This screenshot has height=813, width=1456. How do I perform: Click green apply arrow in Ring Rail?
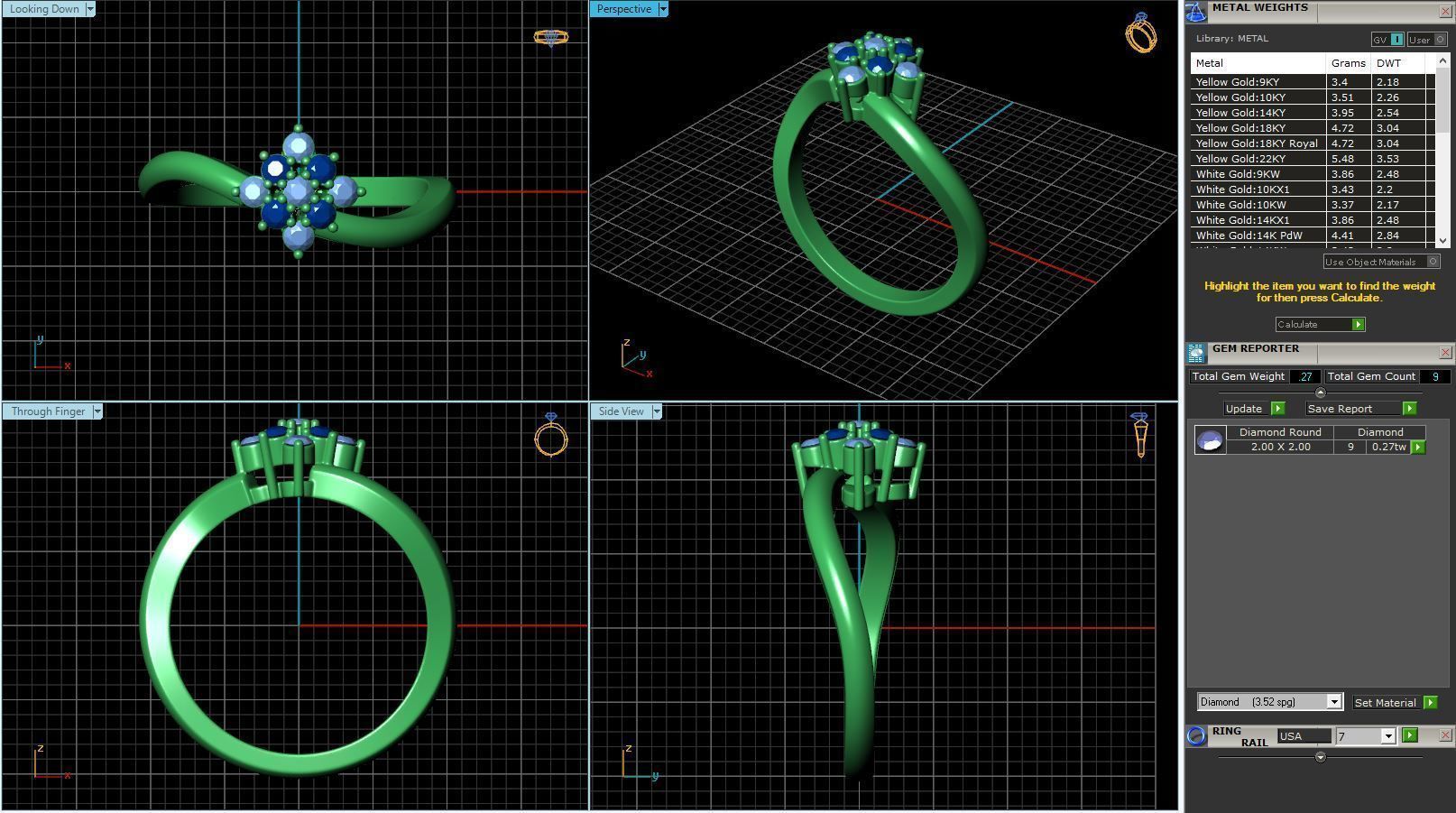coord(1410,735)
